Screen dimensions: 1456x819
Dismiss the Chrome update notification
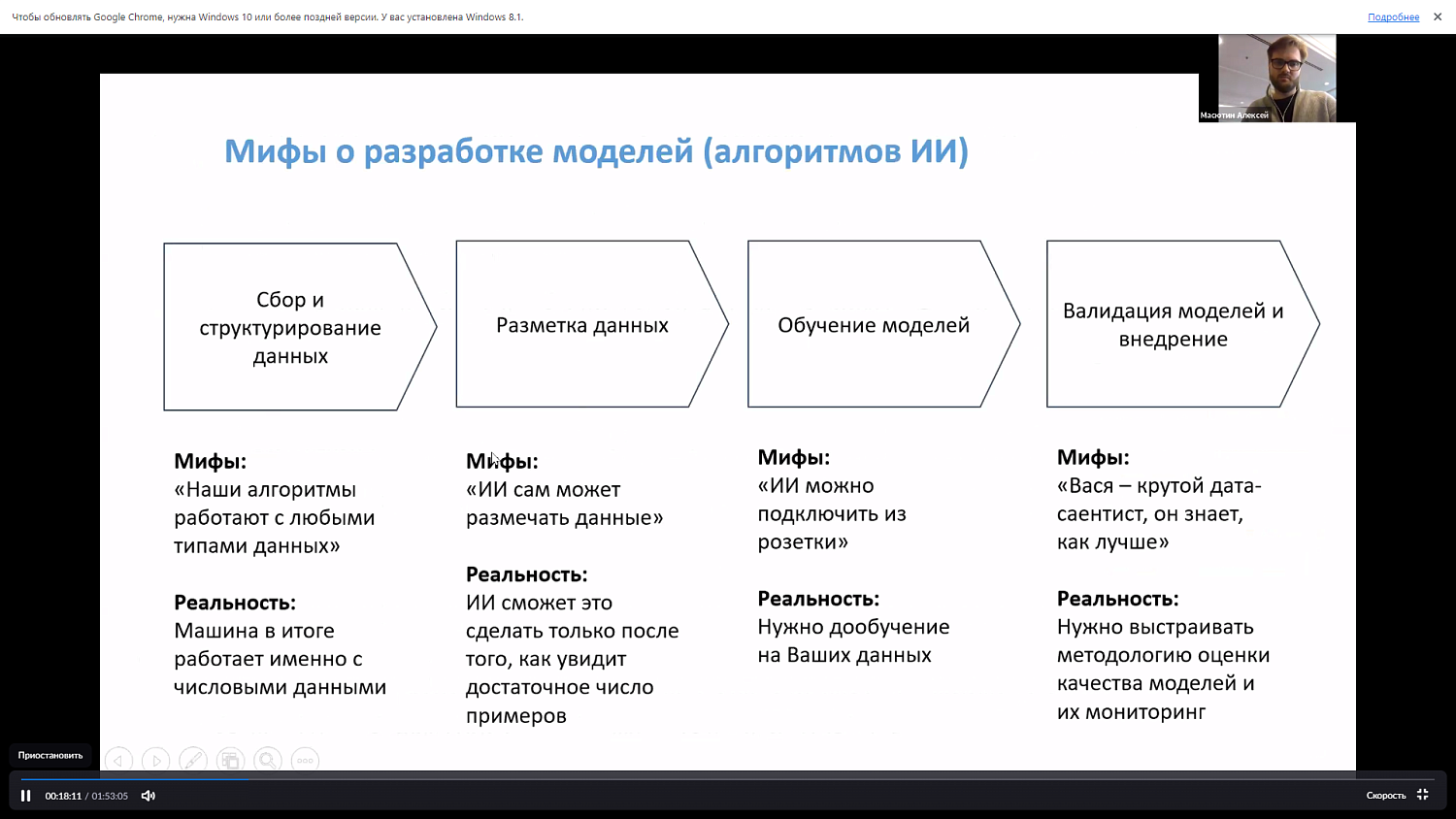1438,16
